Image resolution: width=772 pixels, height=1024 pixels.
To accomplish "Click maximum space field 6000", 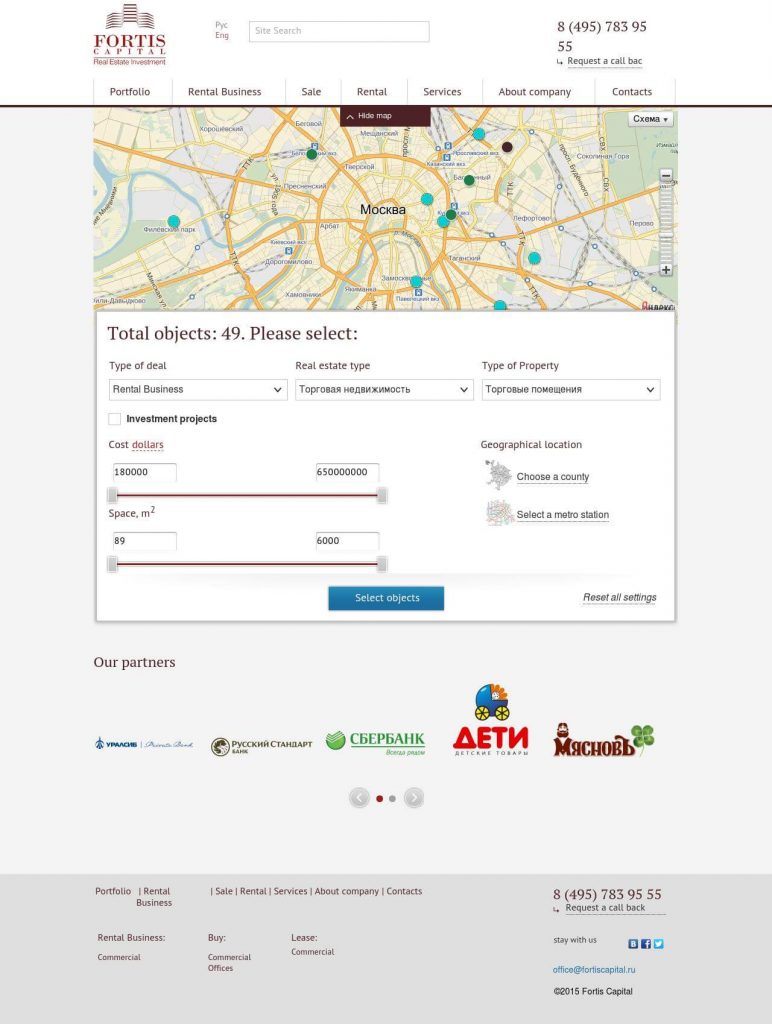I will point(347,541).
